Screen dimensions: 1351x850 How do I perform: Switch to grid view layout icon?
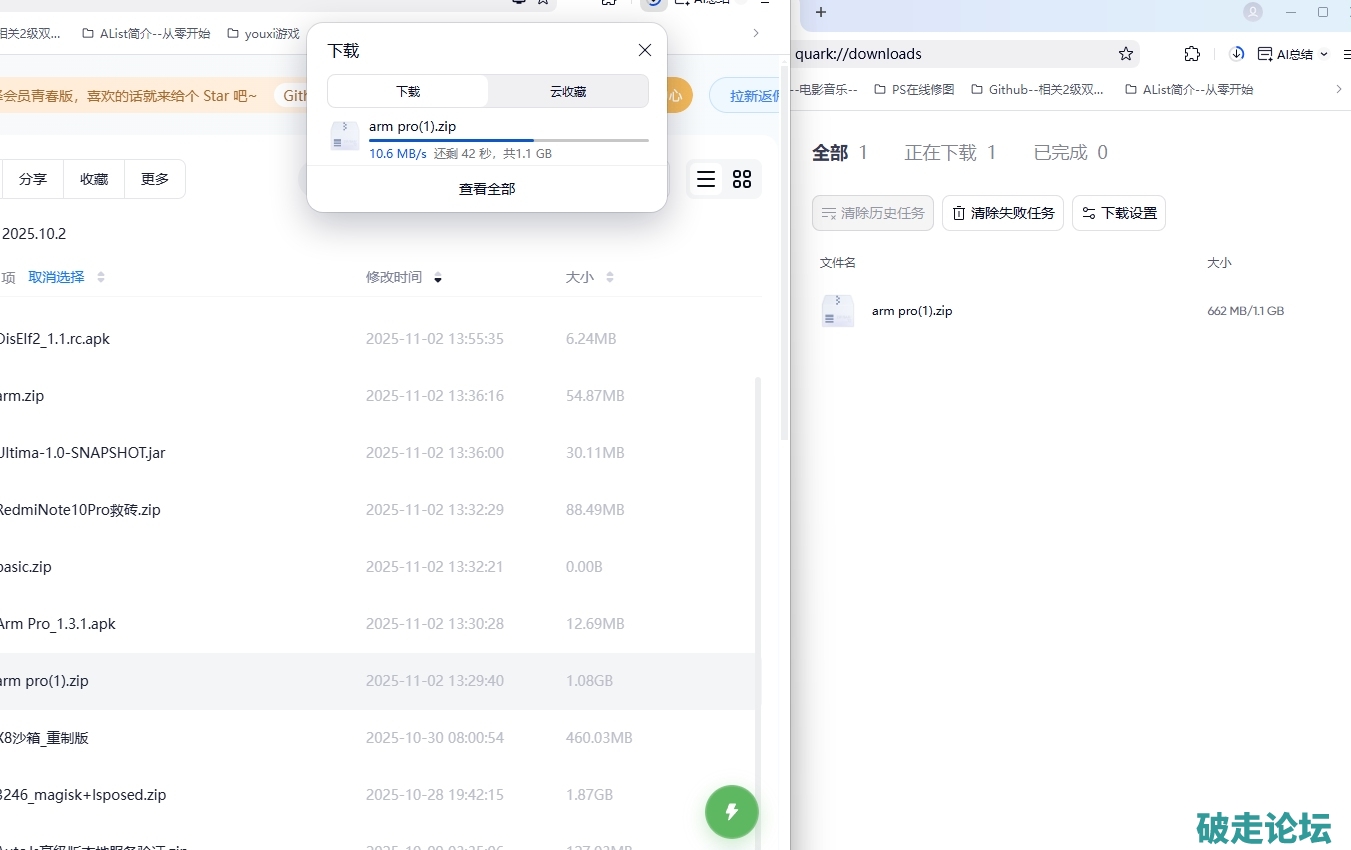point(742,179)
